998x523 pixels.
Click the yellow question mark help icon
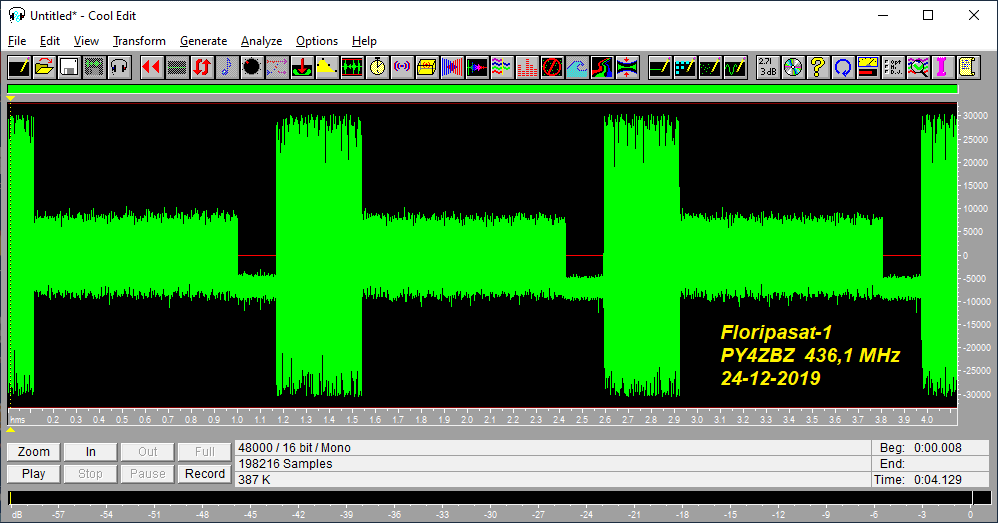(x=817, y=67)
